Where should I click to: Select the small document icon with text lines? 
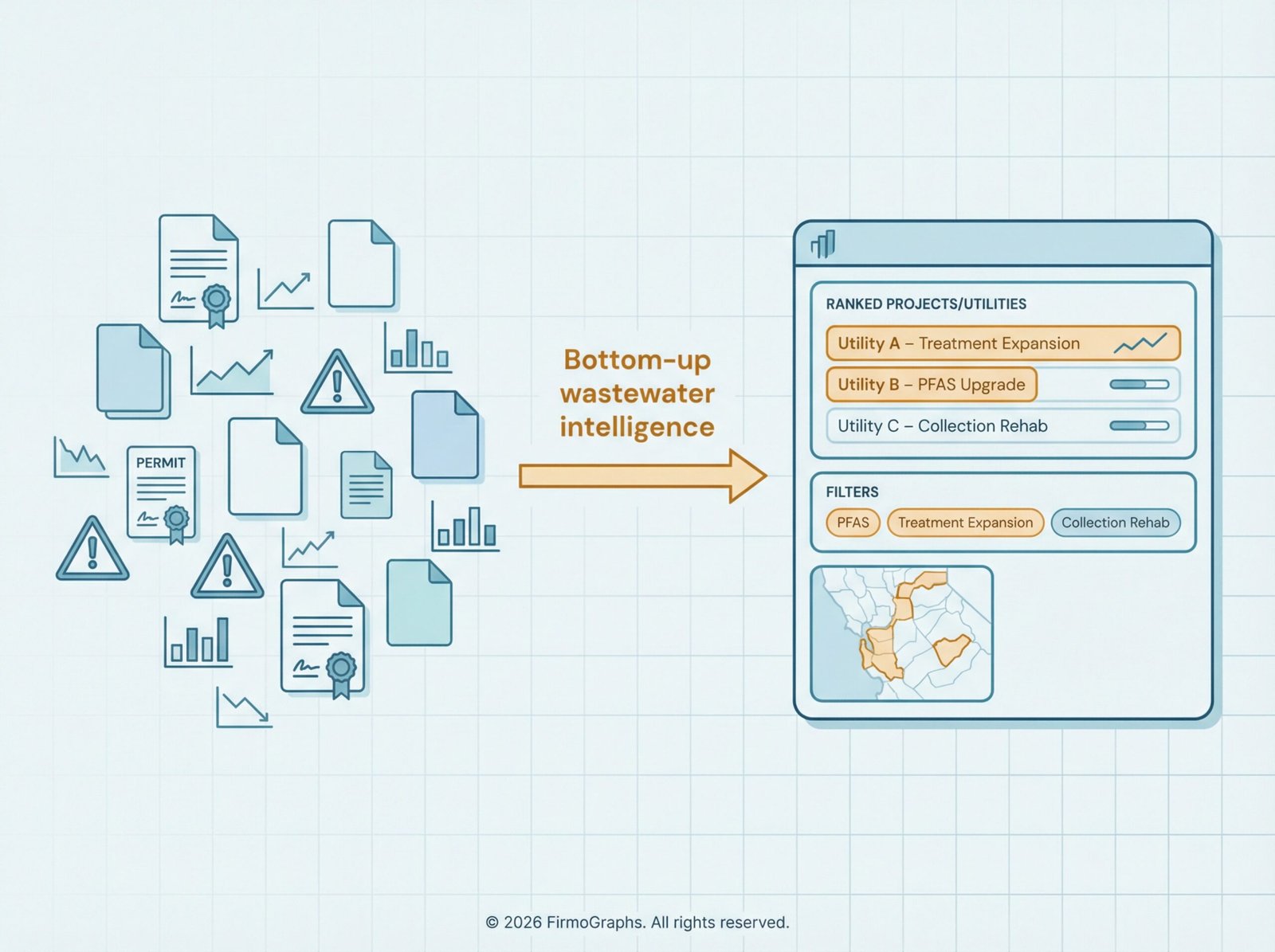click(366, 484)
